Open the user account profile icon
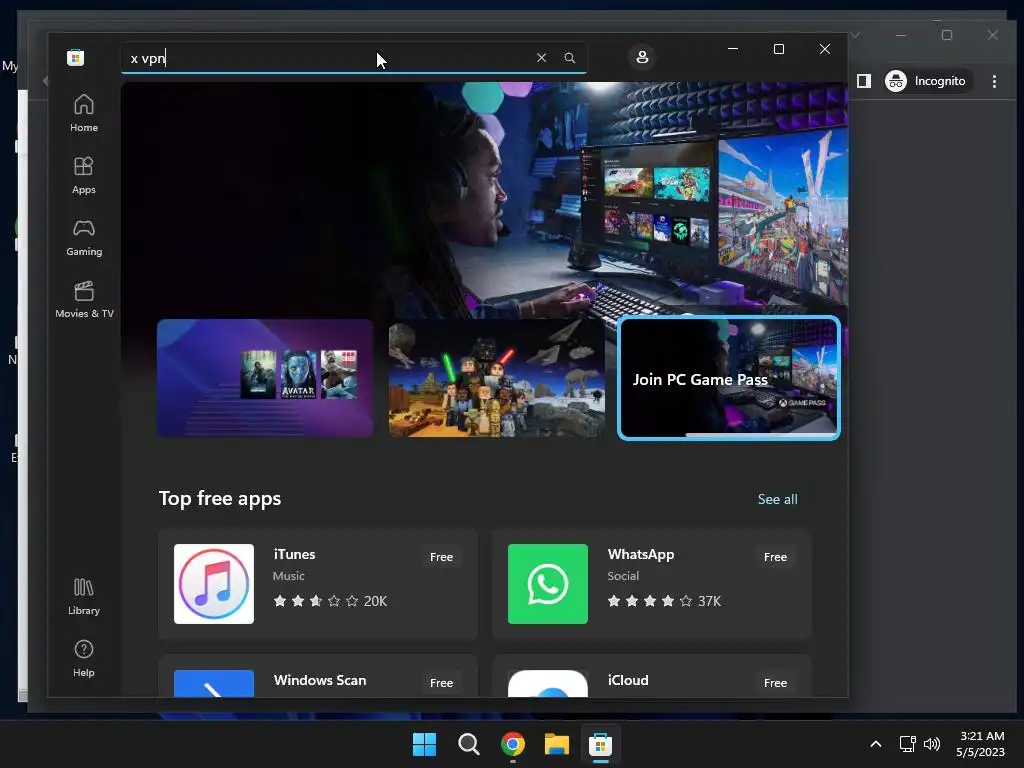 point(642,57)
